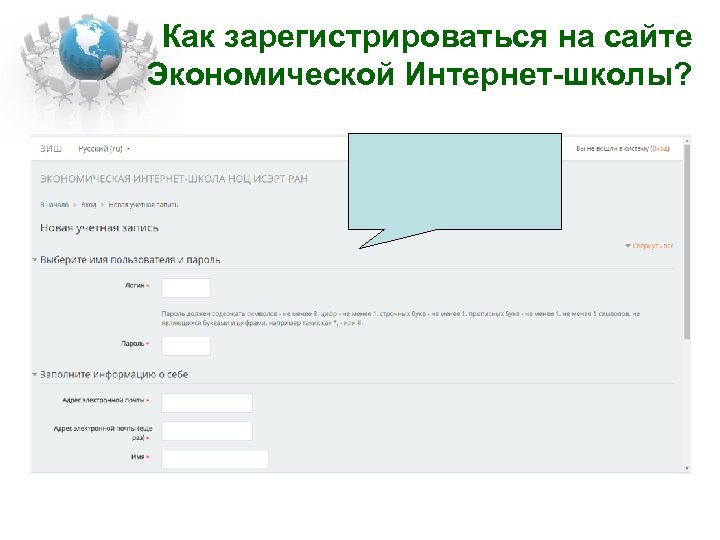This screenshot has width=720, height=540.
Task: Click the page vertical scrollbar thumb
Action: point(687,242)
